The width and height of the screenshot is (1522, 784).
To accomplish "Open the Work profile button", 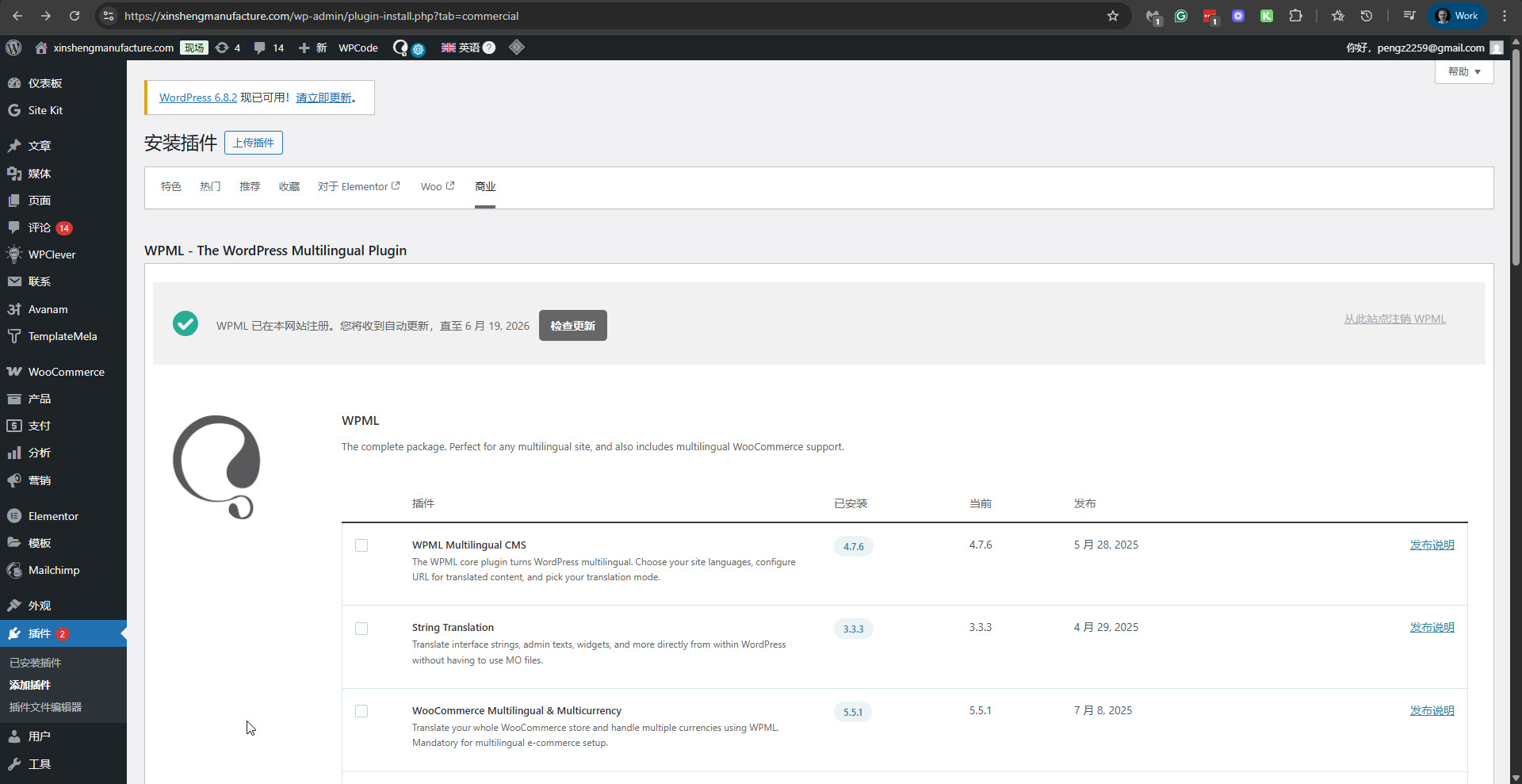I will pos(1457,16).
